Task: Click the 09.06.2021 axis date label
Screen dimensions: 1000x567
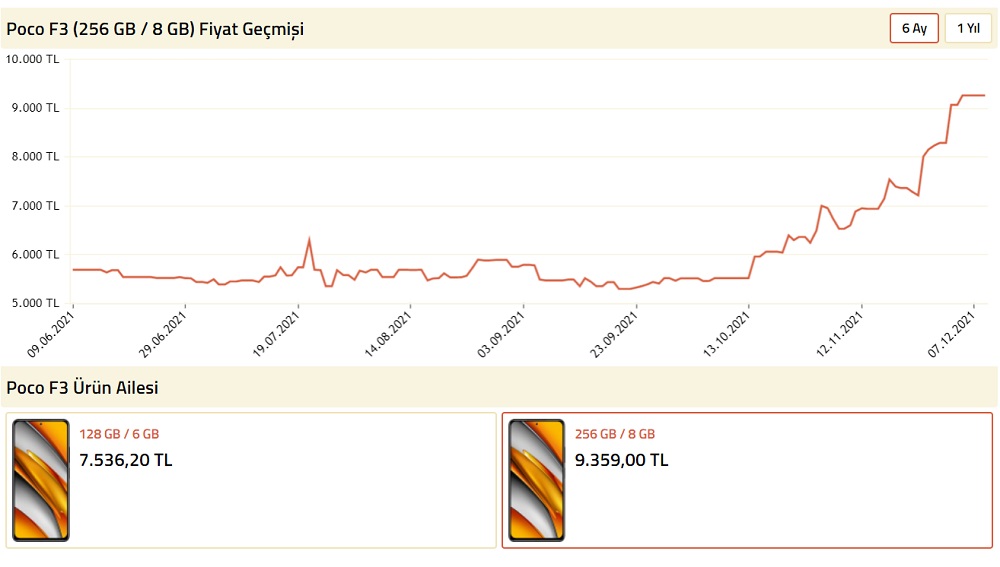Action: (50, 333)
